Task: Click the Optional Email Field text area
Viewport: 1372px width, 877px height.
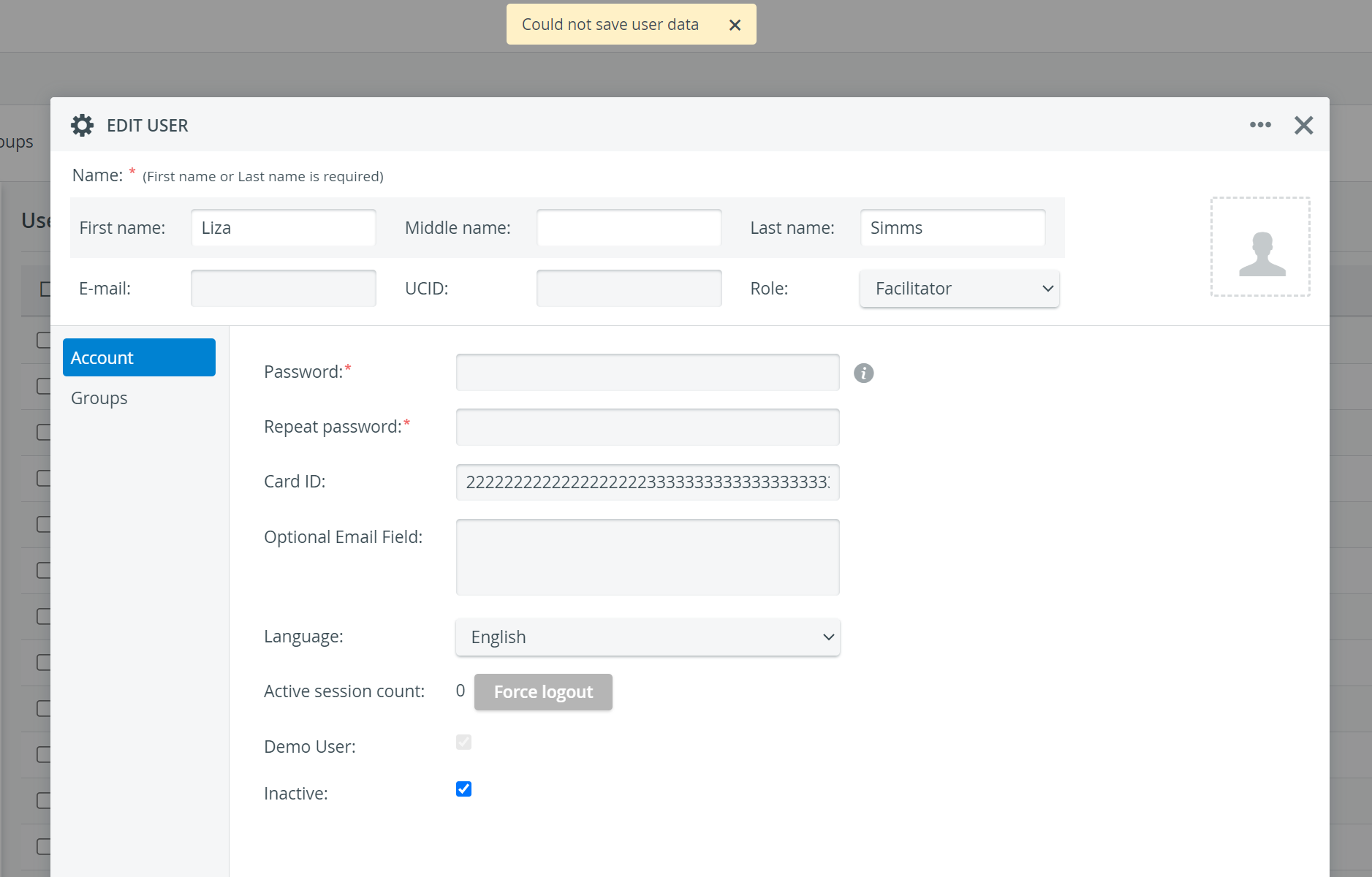Action: [x=648, y=557]
